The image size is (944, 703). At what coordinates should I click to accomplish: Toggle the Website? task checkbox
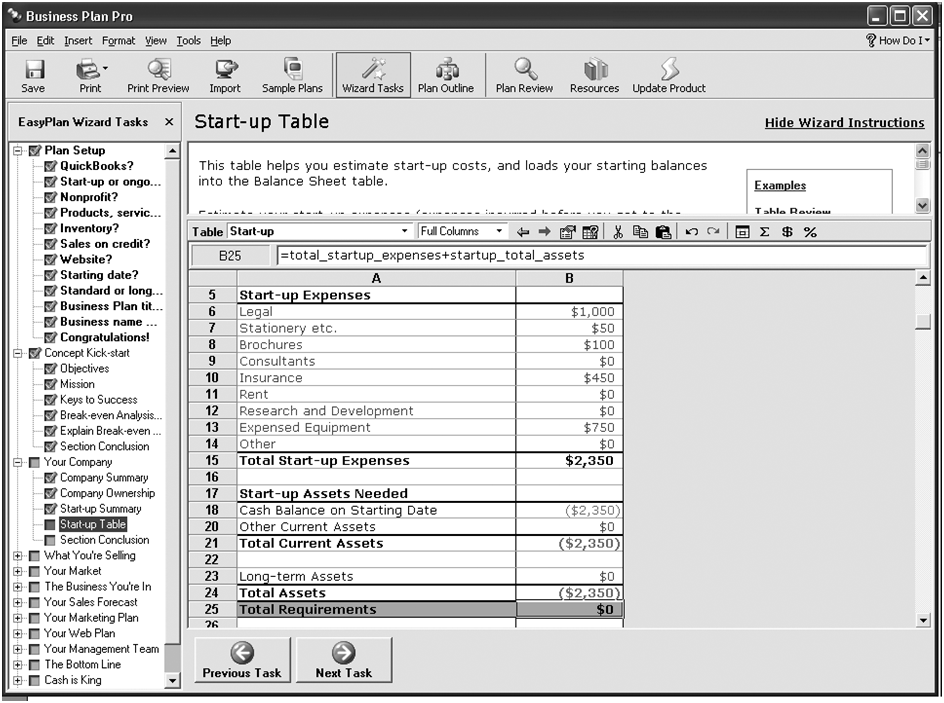click(51, 260)
